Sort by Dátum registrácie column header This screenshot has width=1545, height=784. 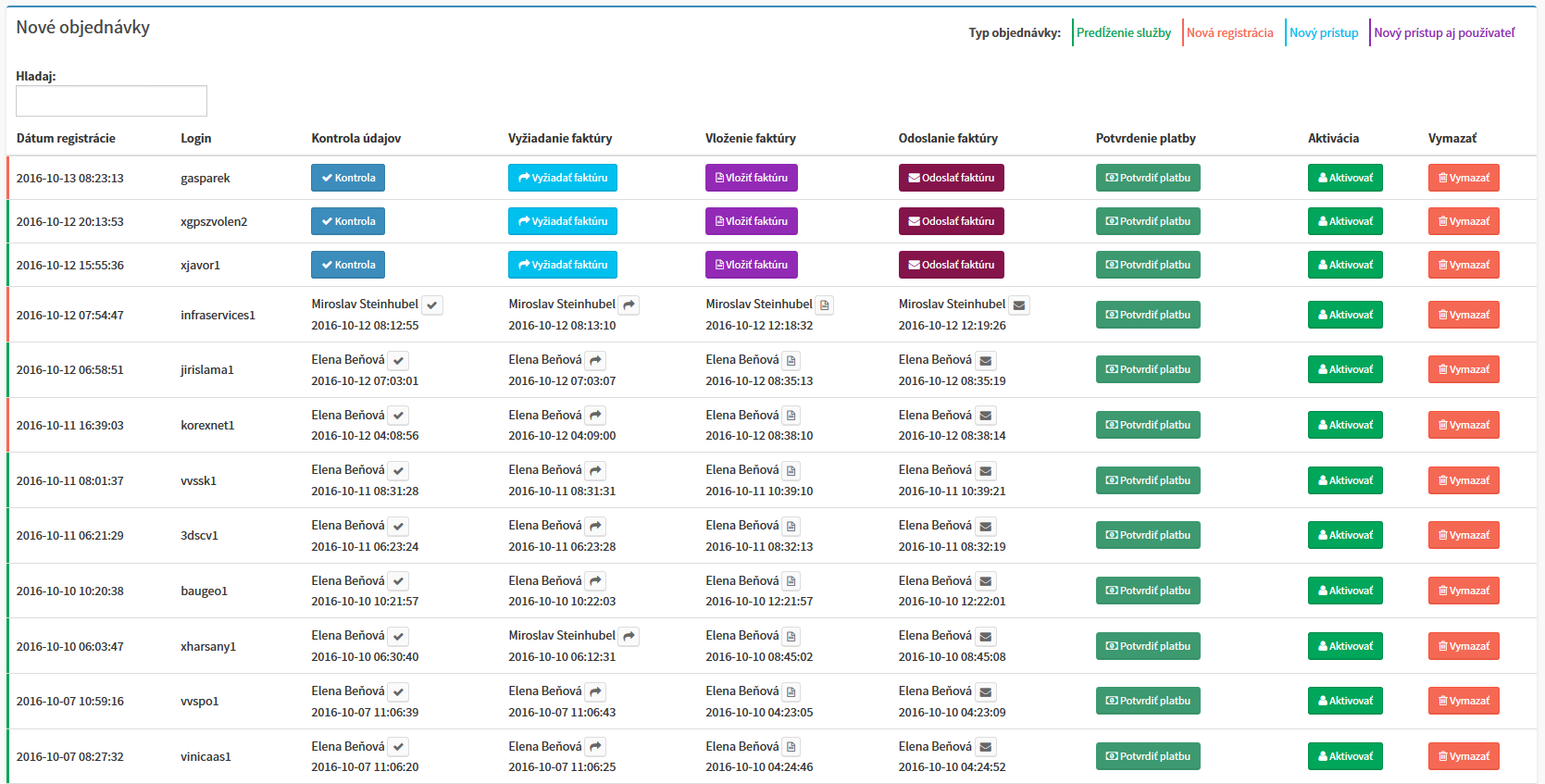[66, 138]
